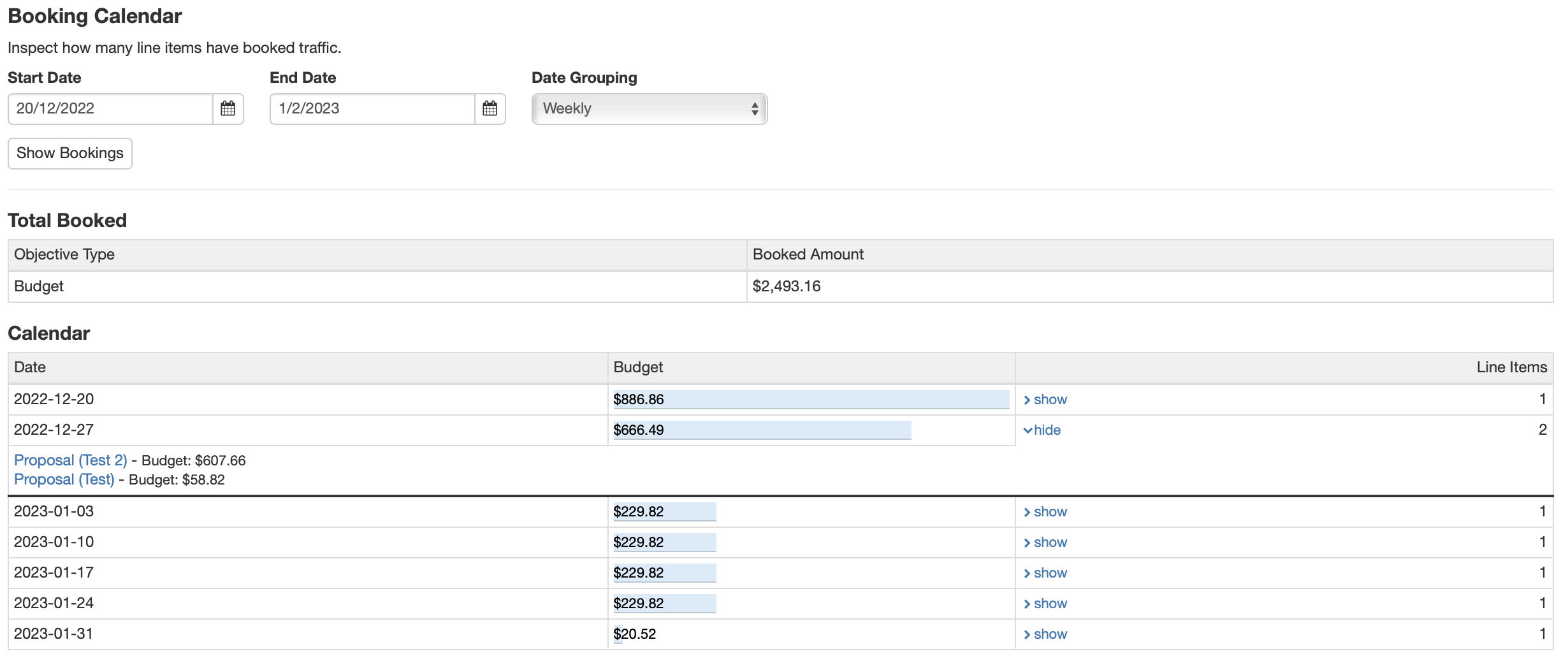Click the $886.86 budget bar
The height and width of the screenshot is (663, 1568).
pos(810,400)
